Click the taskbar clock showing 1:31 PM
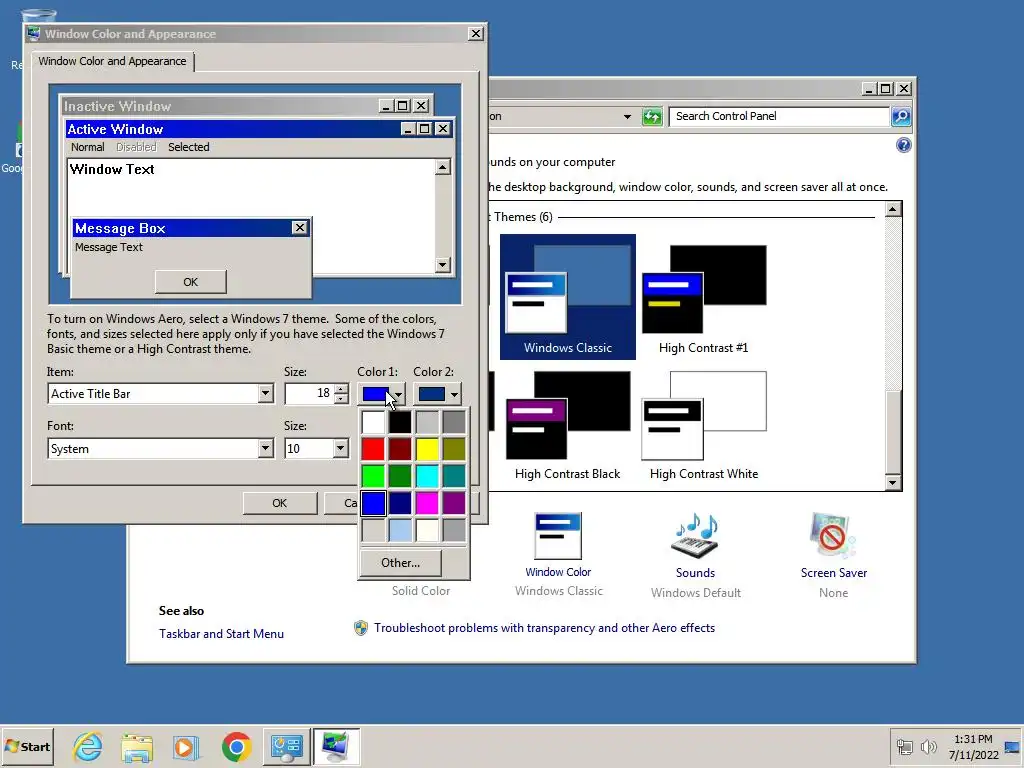Screen dimensions: 1024x768 pos(973,746)
